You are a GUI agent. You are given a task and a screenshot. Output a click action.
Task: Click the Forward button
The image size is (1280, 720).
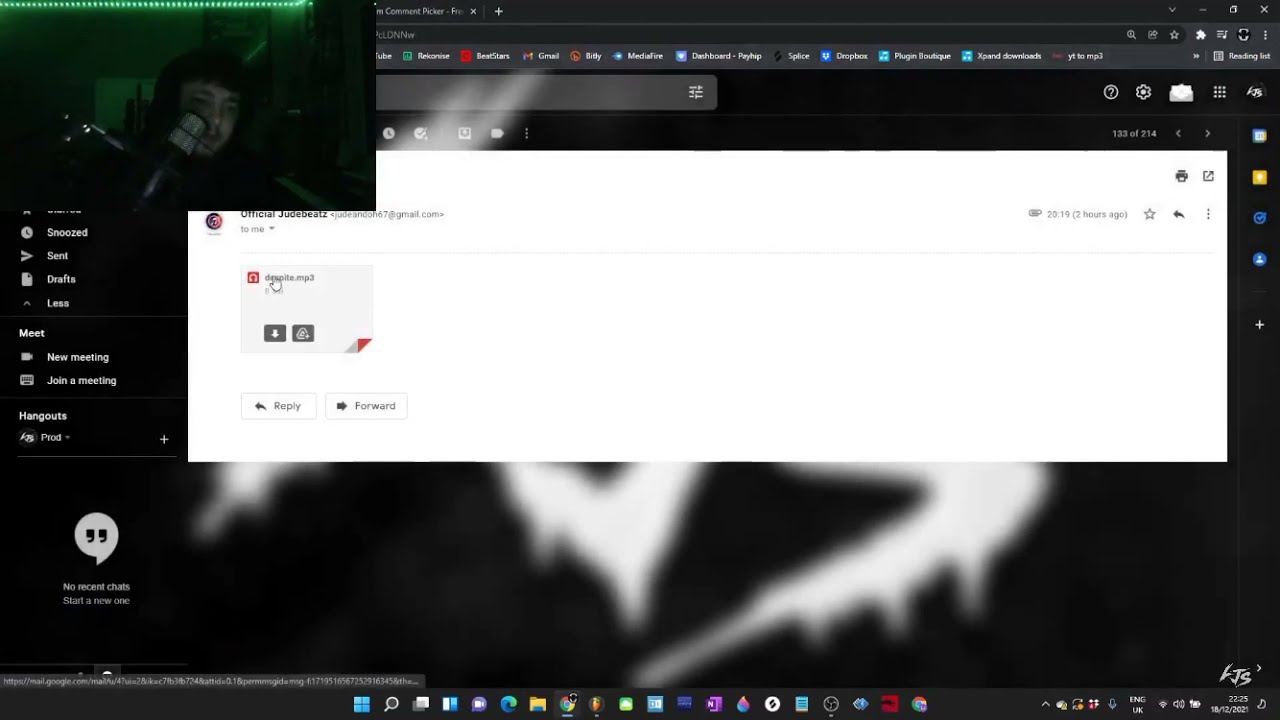click(366, 406)
